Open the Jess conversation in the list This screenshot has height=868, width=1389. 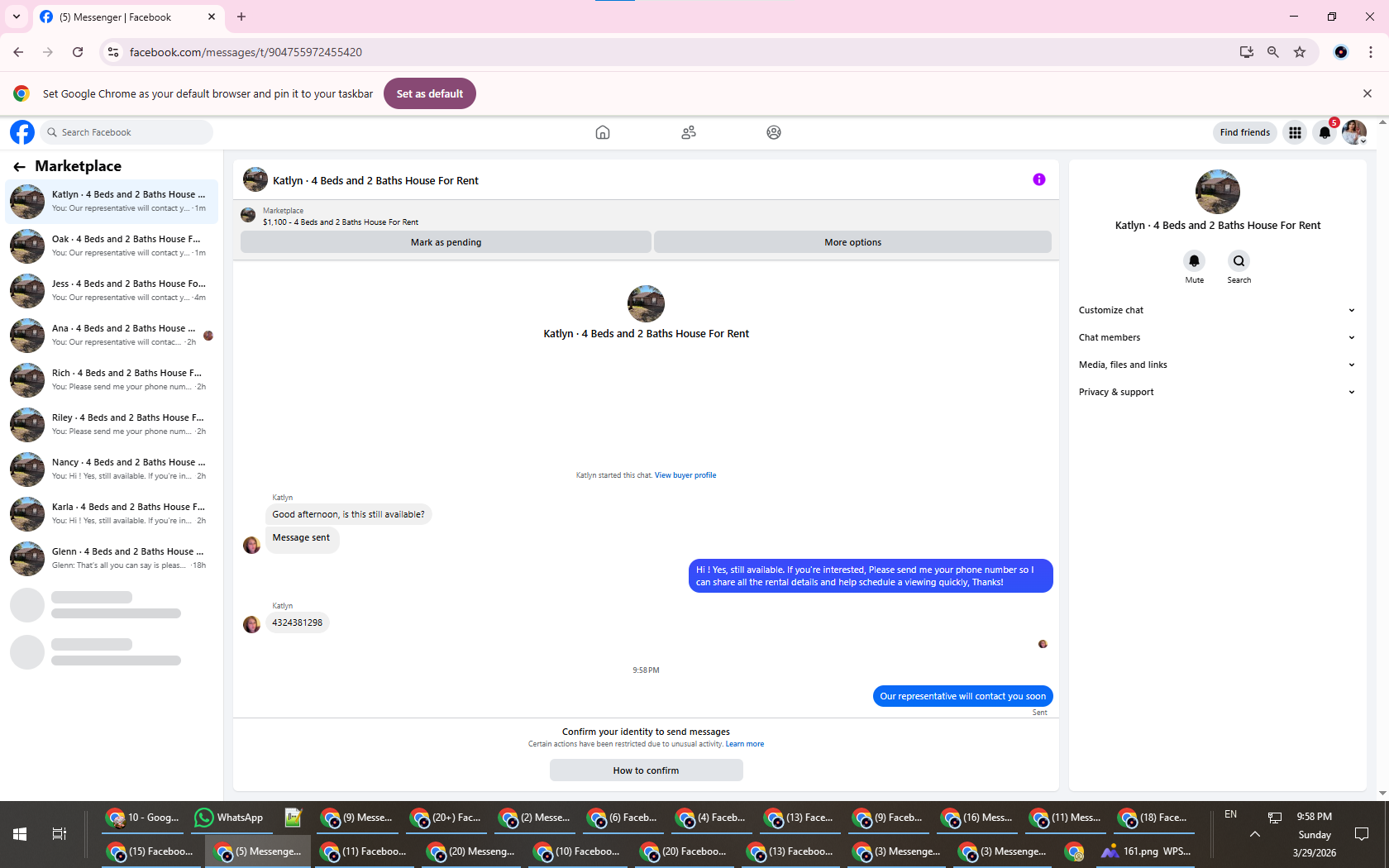click(112, 291)
